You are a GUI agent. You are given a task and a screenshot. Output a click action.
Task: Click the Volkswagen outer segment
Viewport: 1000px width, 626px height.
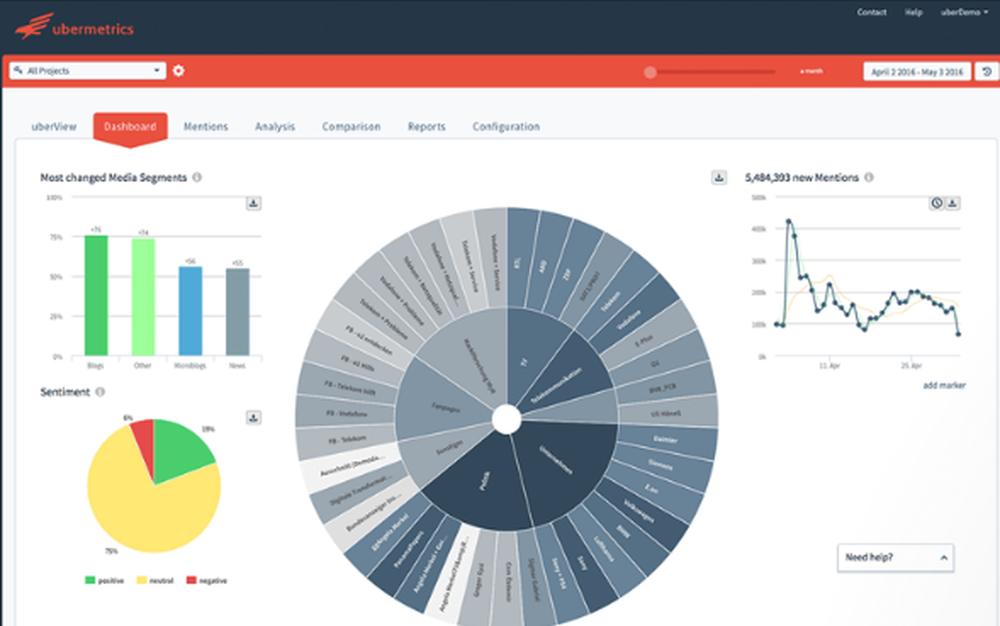point(640,510)
